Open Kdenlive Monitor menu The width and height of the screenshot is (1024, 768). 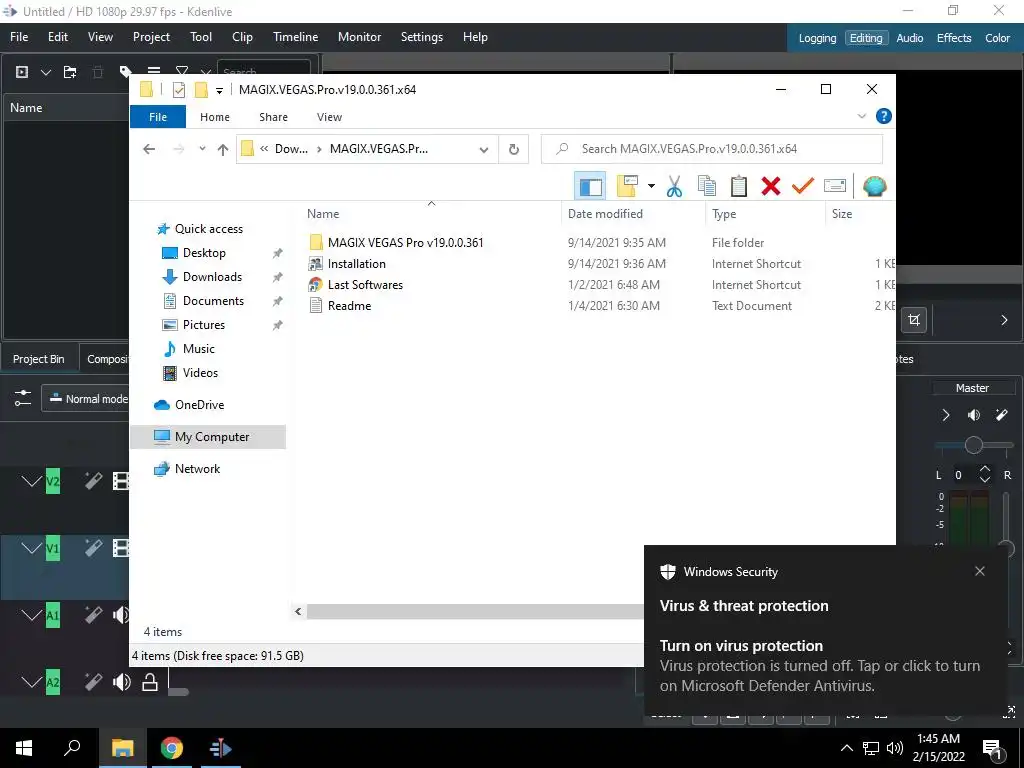(359, 37)
